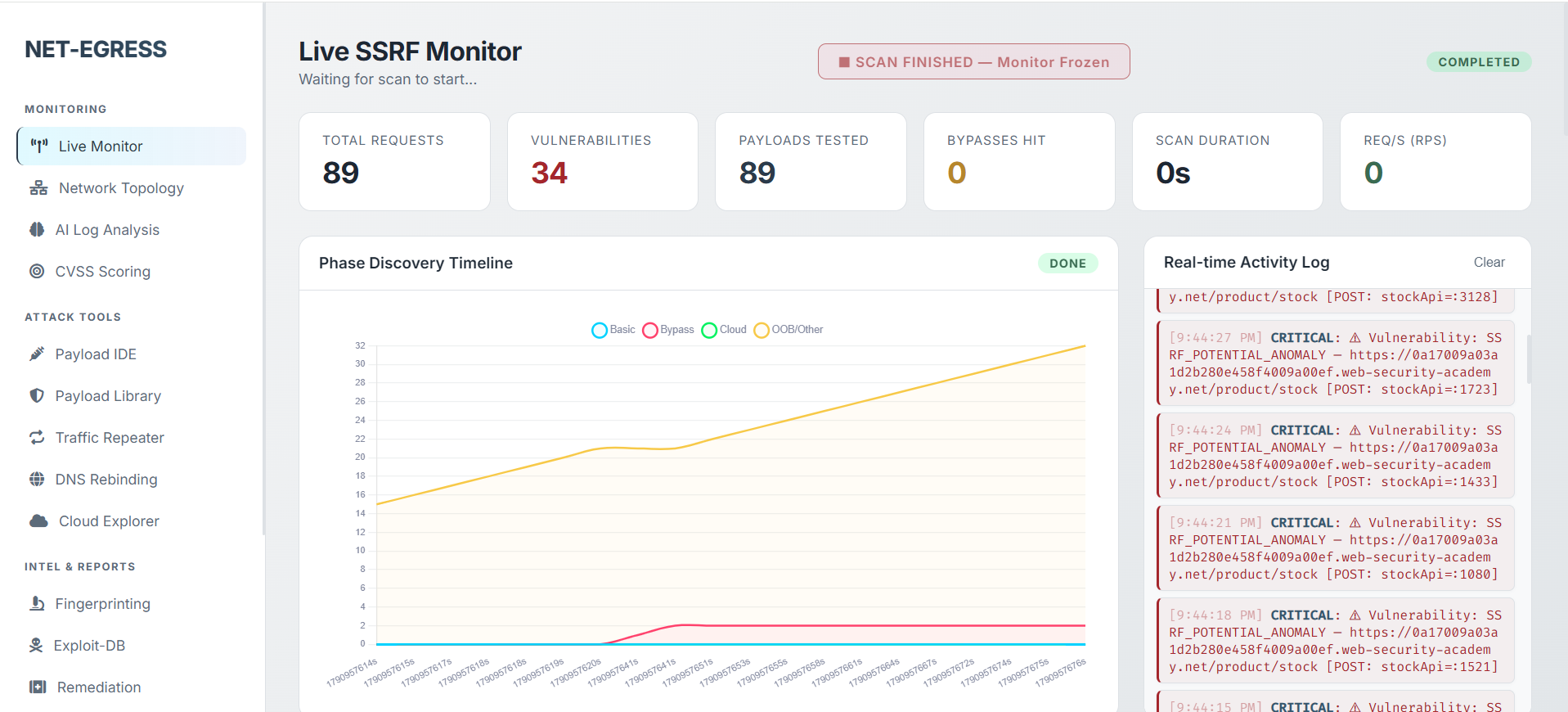Click the Activity Log scrollbar thumb
This screenshot has height=712, width=1568.
[x=1528, y=358]
